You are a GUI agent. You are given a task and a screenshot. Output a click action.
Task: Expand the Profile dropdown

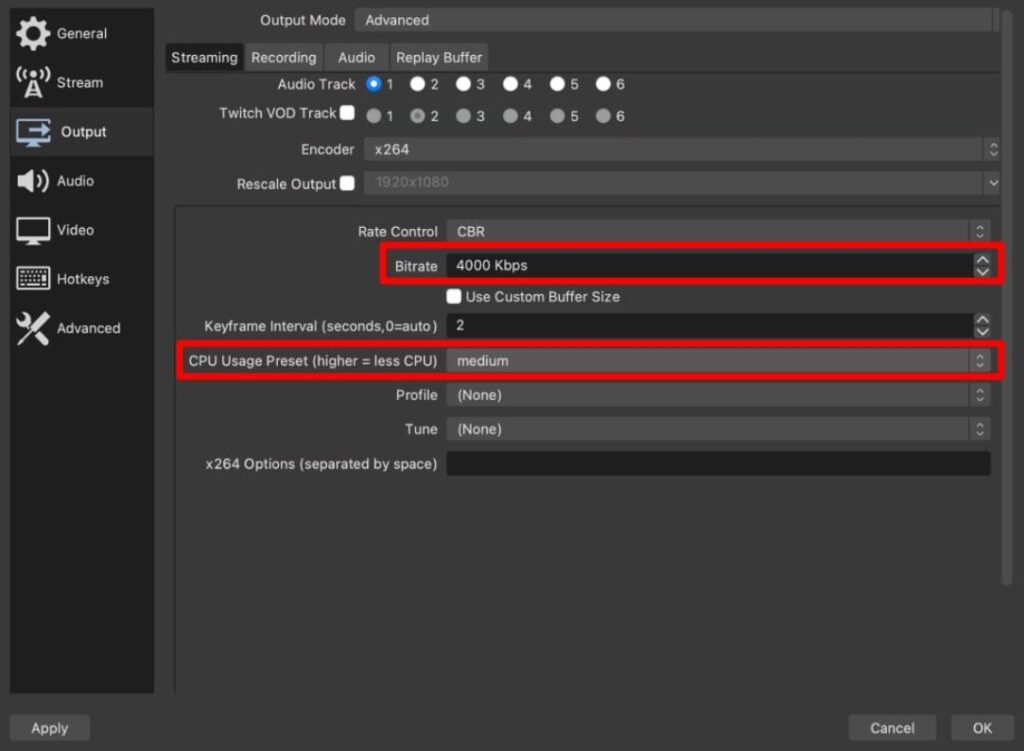(720, 395)
